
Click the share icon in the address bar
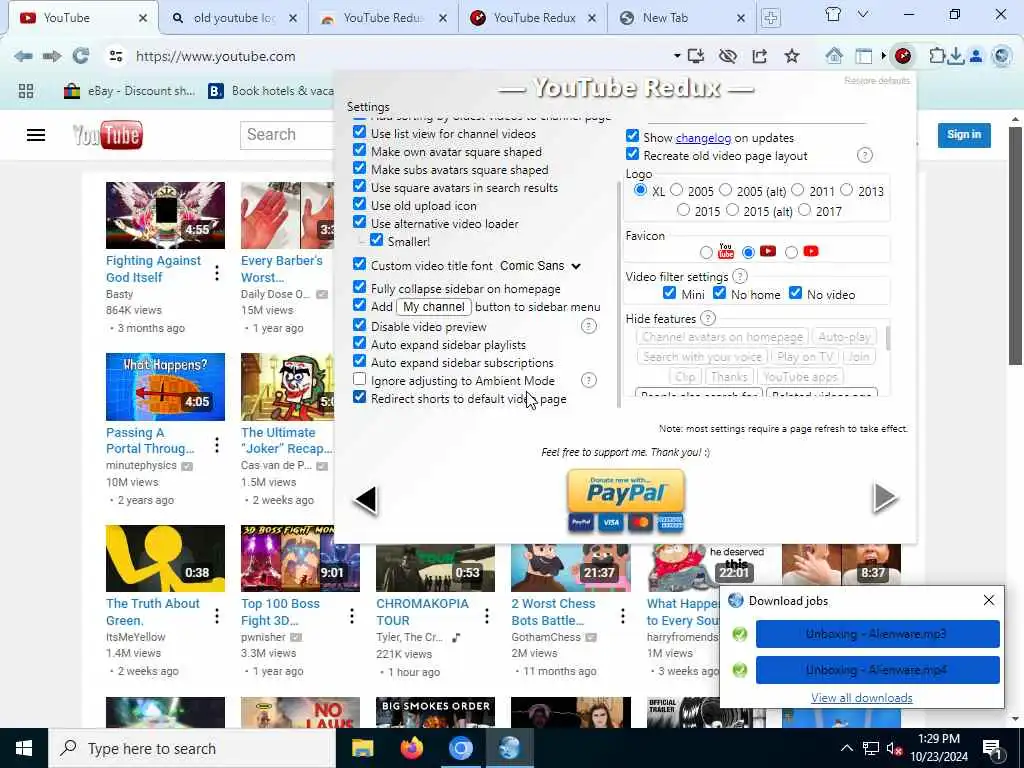click(760, 56)
